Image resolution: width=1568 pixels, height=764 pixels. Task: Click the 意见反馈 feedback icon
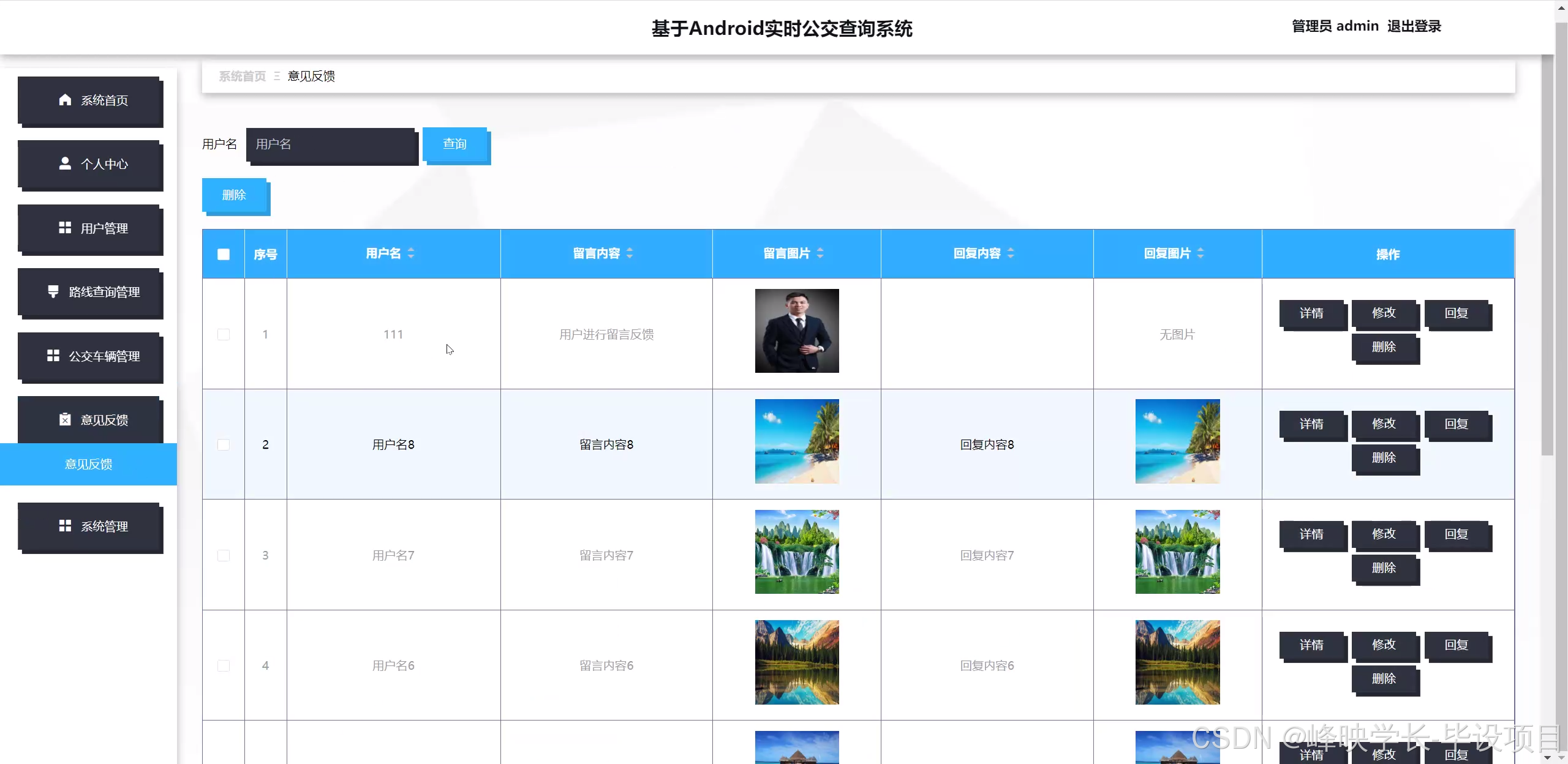click(x=64, y=419)
